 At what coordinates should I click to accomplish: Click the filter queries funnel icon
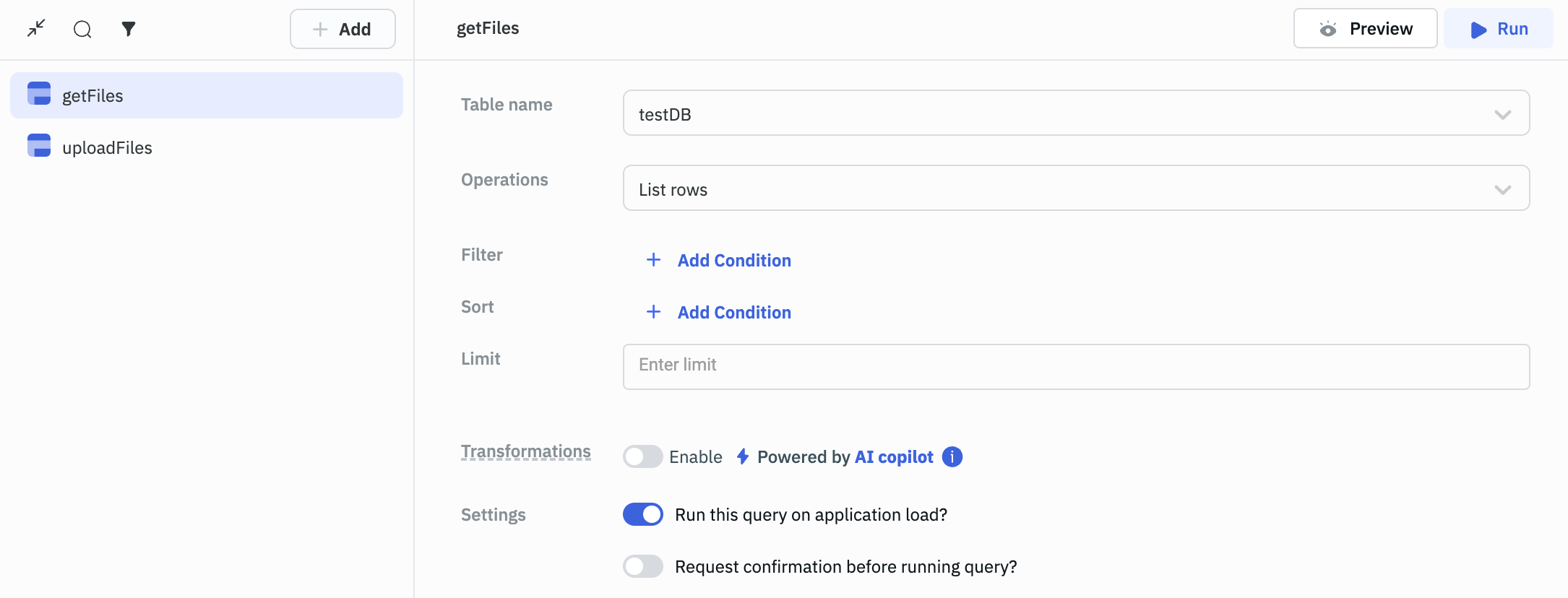click(x=129, y=29)
